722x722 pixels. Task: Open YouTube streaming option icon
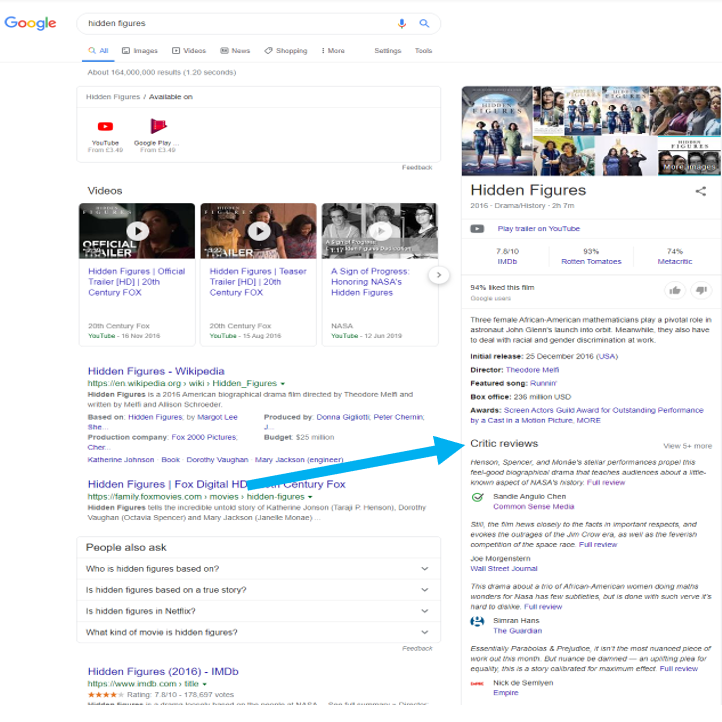(x=105, y=126)
